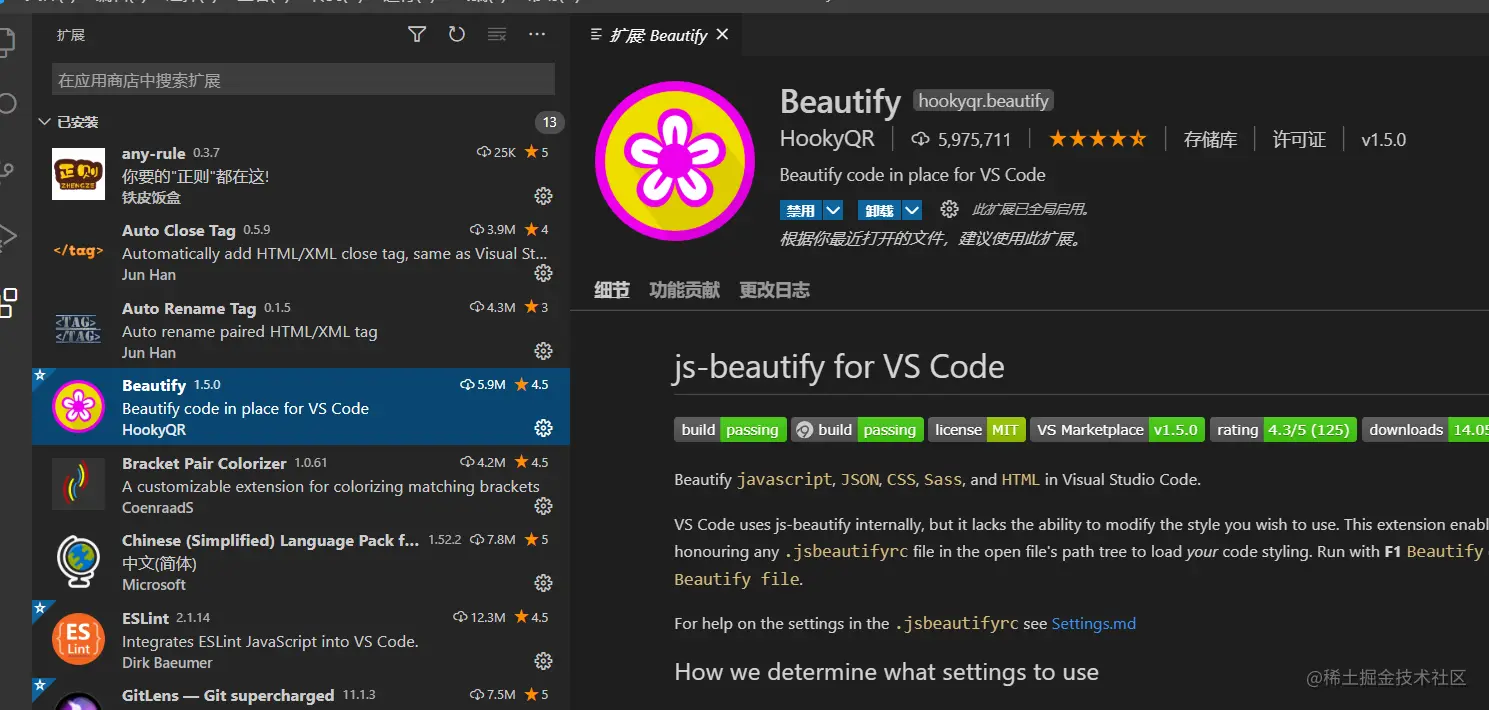Open Run and Debug in activity bar
Screen dimensions: 1489x710
click(x=8, y=237)
